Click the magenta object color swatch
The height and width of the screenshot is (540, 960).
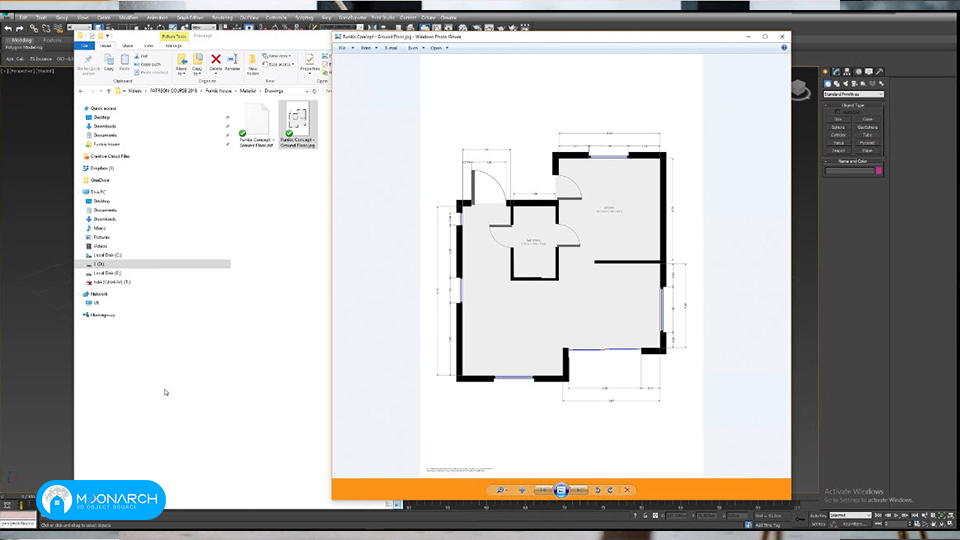point(879,171)
